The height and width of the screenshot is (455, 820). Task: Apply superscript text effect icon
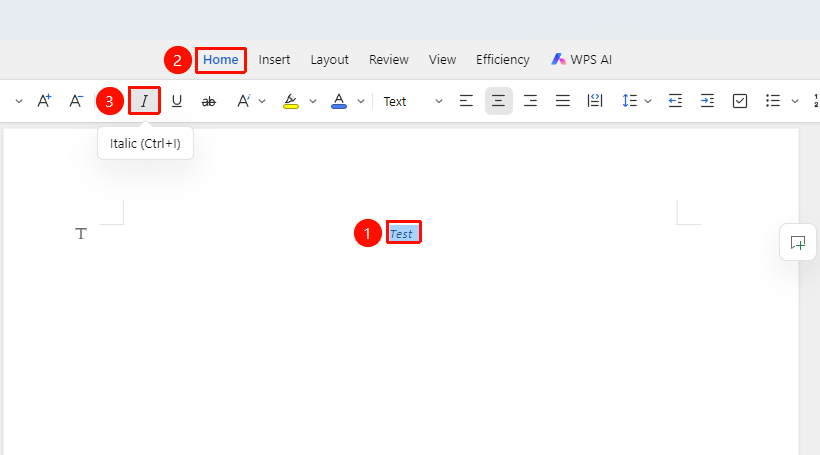click(244, 101)
